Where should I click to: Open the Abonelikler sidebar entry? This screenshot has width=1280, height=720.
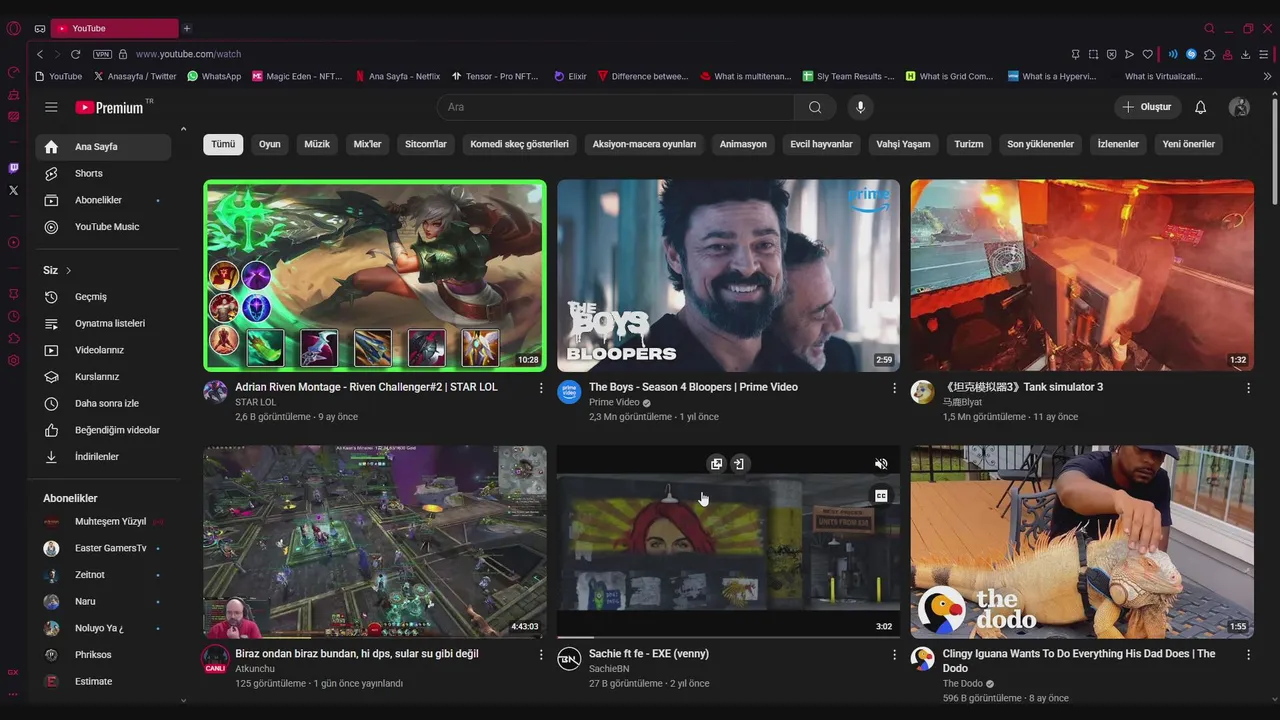pyautogui.click(x=103, y=200)
